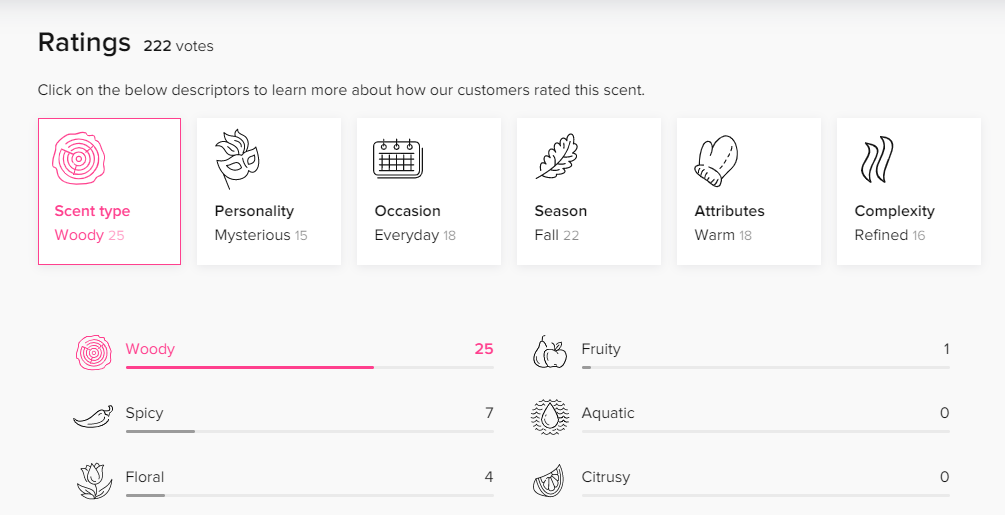Click the wavy lines Complexity icon
Screen dimensions: 1005x515
[876, 160]
